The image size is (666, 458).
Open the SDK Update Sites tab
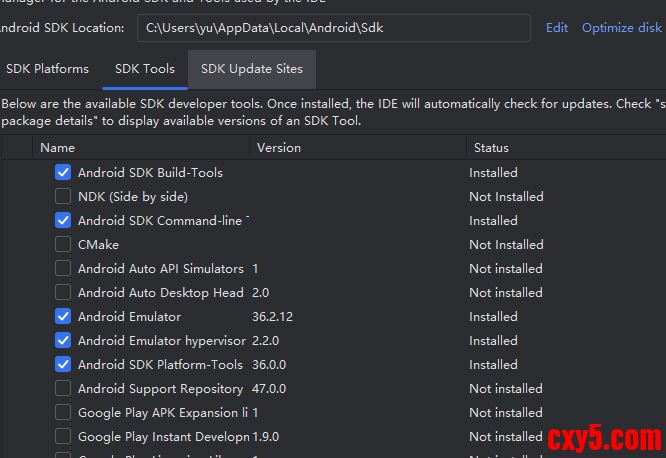pos(251,69)
